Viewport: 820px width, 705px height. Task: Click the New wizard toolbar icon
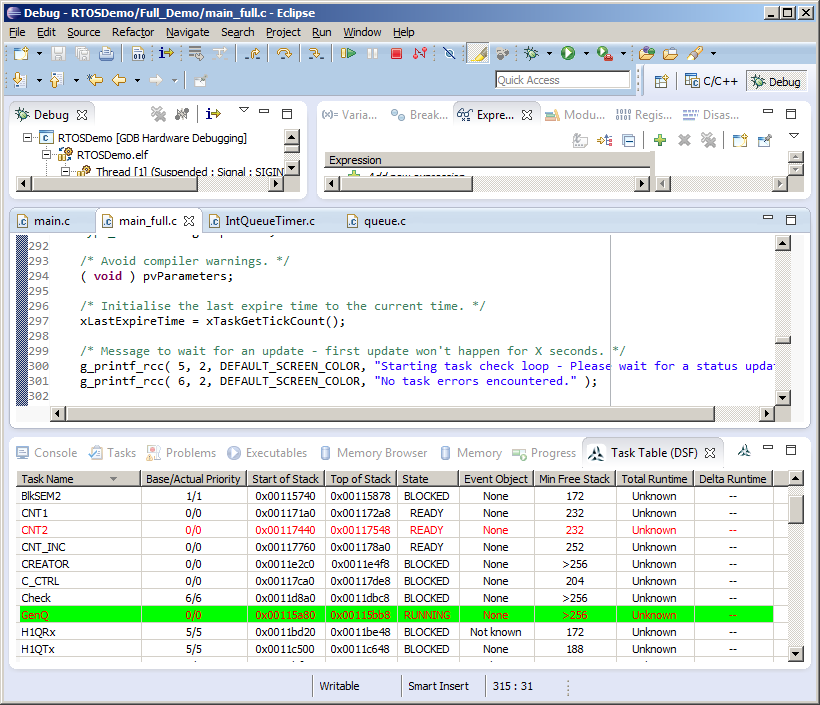coord(21,53)
